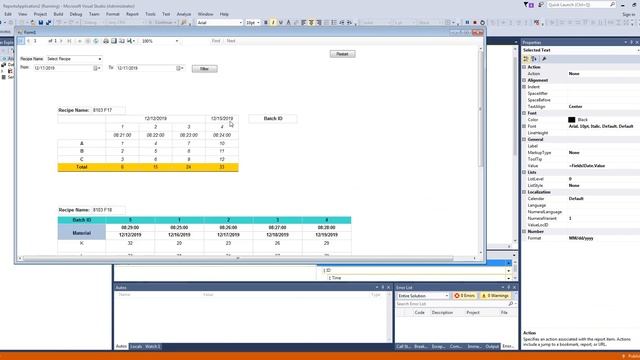Expand the Font sub-property row

pos(524,126)
